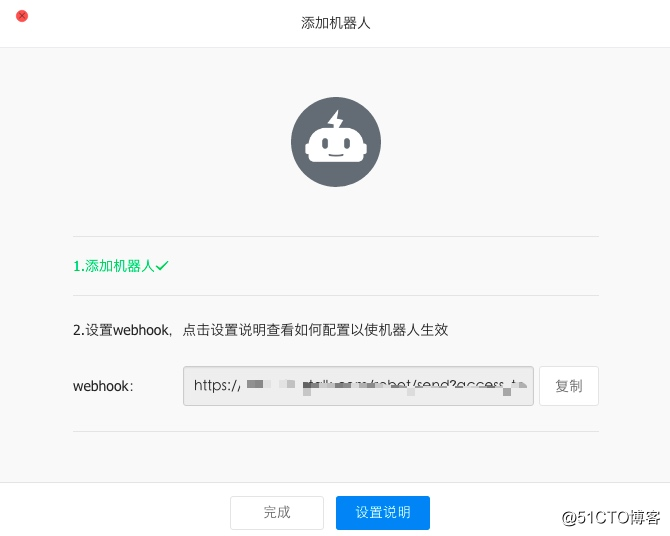Click the 'webhook:' label
The image size is (670, 536).
point(103,386)
